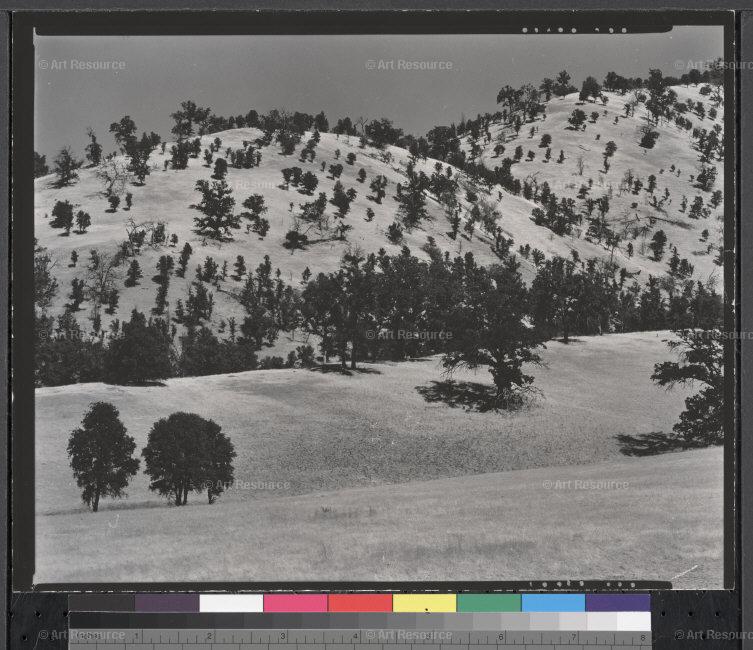Image resolution: width=753 pixels, height=650 pixels.
Task: Click the ruler mark labeled 3
Action: [x=283, y=637]
